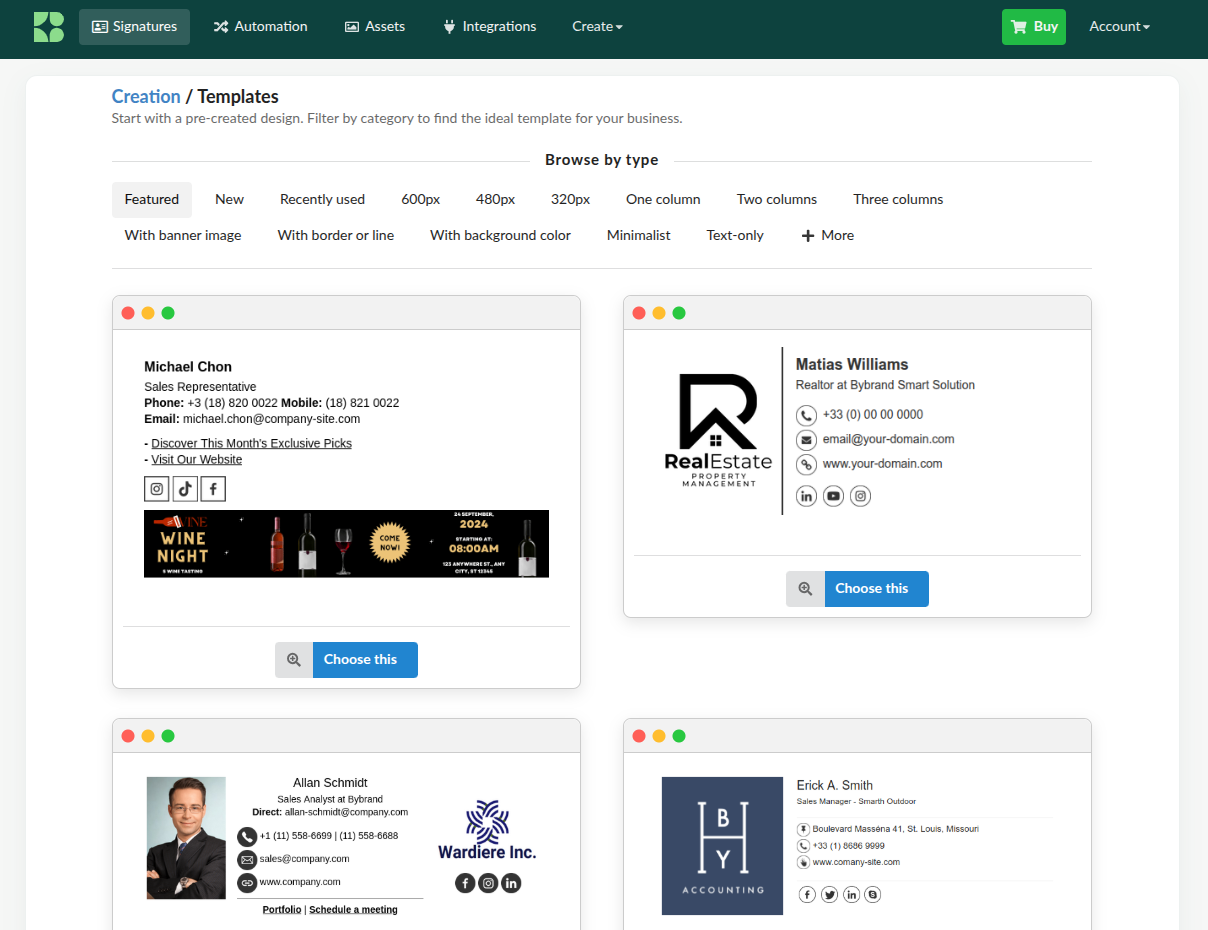Click the magnifier preview icon under Matias Williams template

pyautogui.click(x=805, y=589)
